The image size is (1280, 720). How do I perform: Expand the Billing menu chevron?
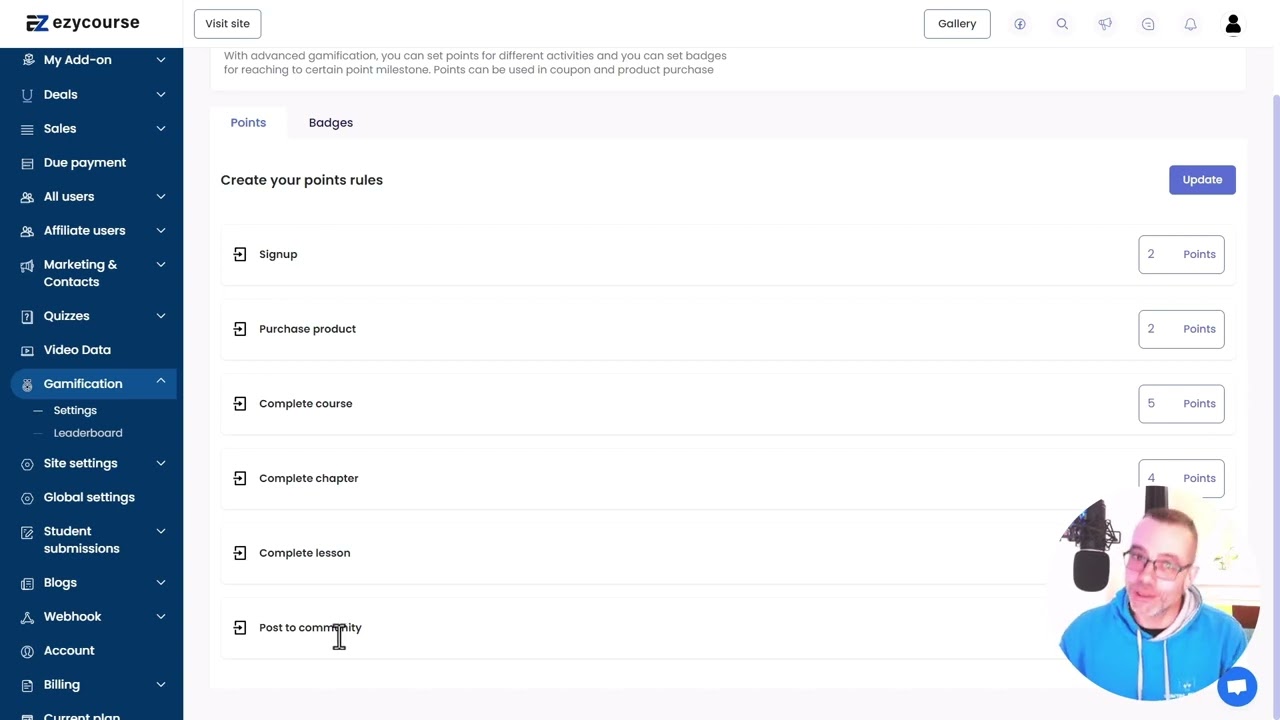[x=160, y=685]
